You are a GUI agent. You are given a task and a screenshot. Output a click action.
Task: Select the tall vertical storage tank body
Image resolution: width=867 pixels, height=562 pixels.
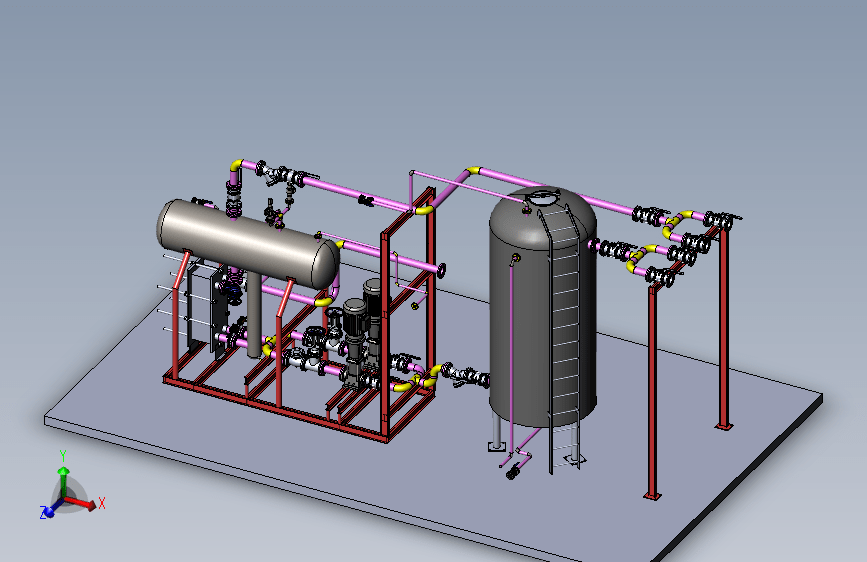(x=520, y=320)
